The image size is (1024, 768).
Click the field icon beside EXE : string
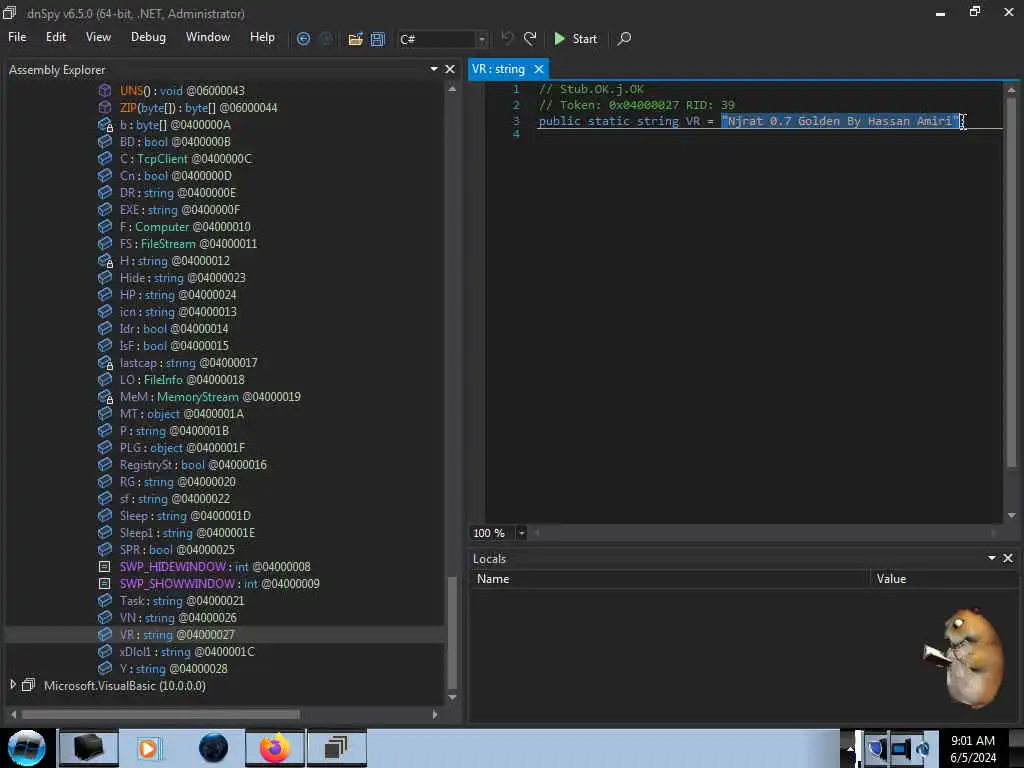(104, 210)
